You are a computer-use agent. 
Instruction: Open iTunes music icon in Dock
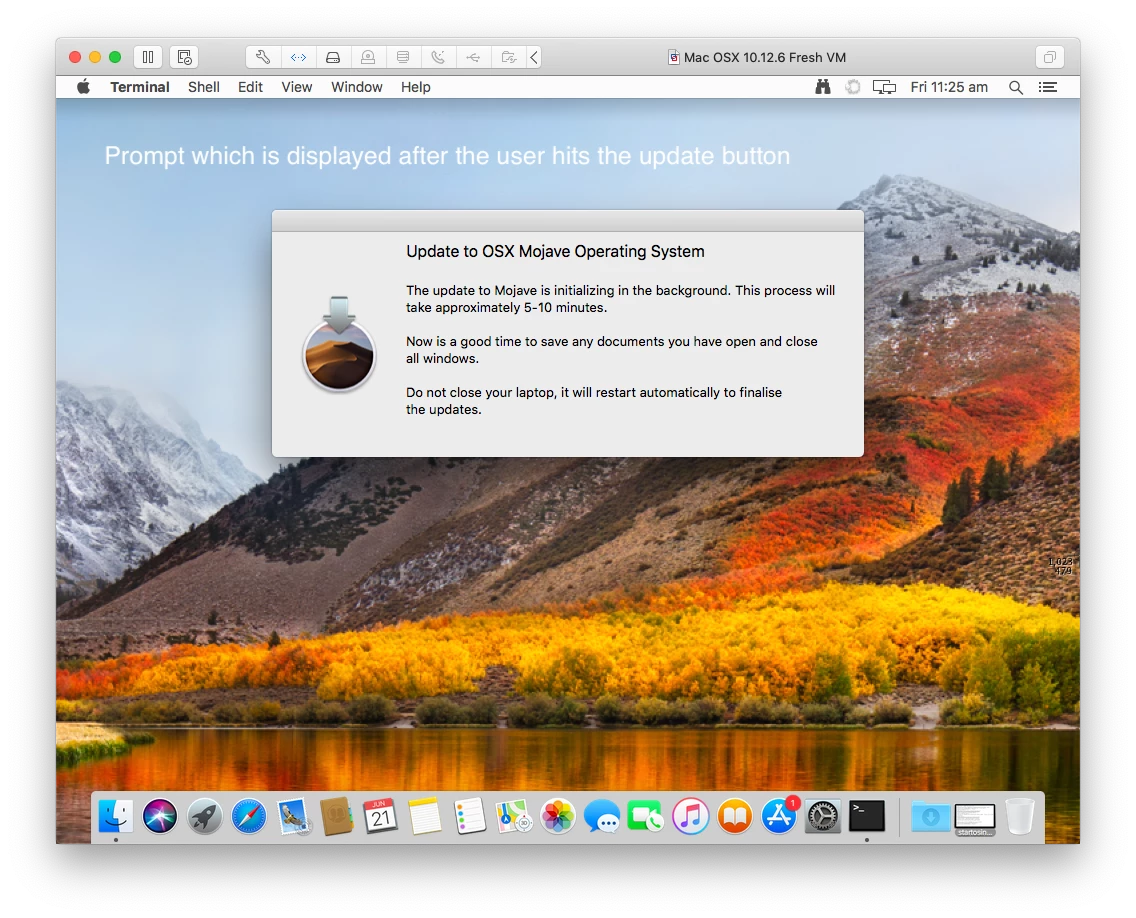(690, 817)
